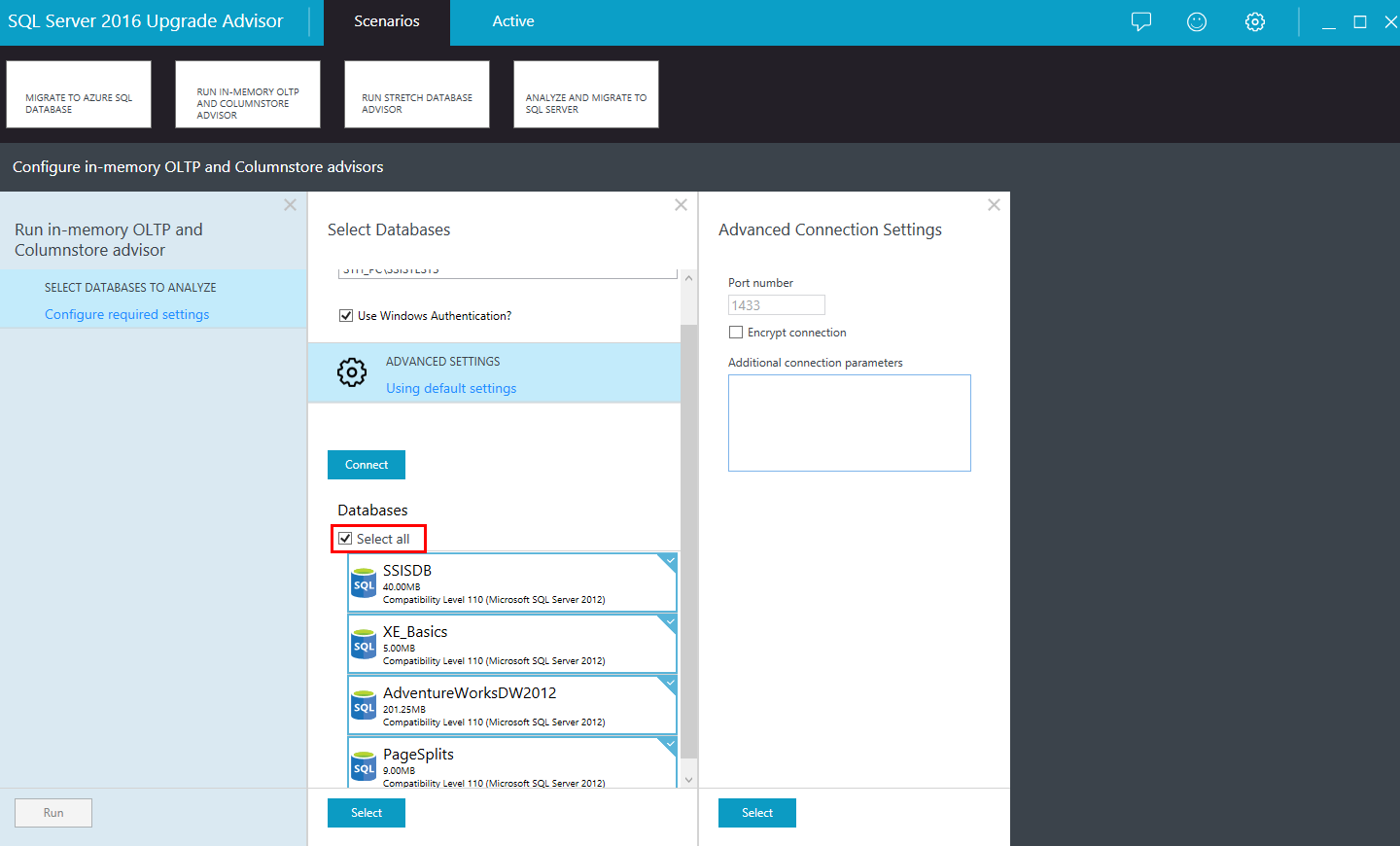This screenshot has height=846, width=1400.
Task: Click the smiley face feedback icon
Action: pyautogui.click(x=1197, y=21)
